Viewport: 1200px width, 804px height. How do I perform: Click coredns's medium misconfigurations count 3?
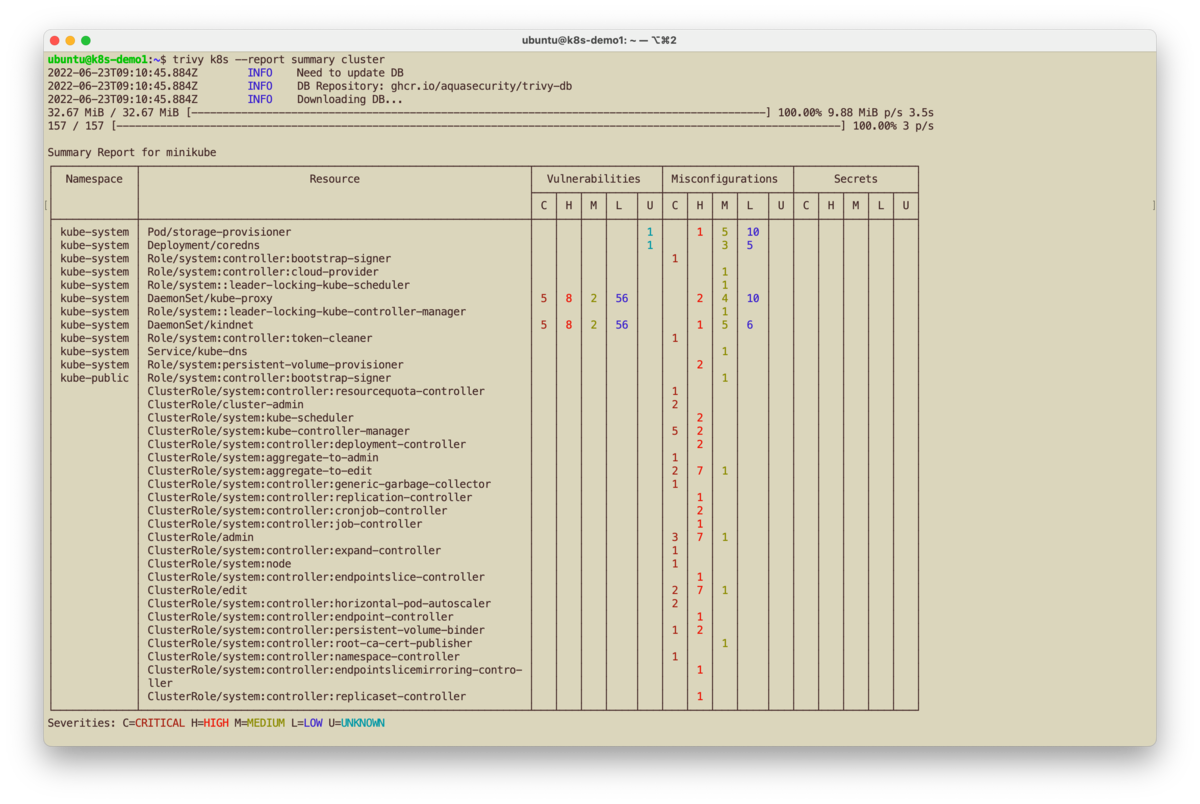coord(725,245)
